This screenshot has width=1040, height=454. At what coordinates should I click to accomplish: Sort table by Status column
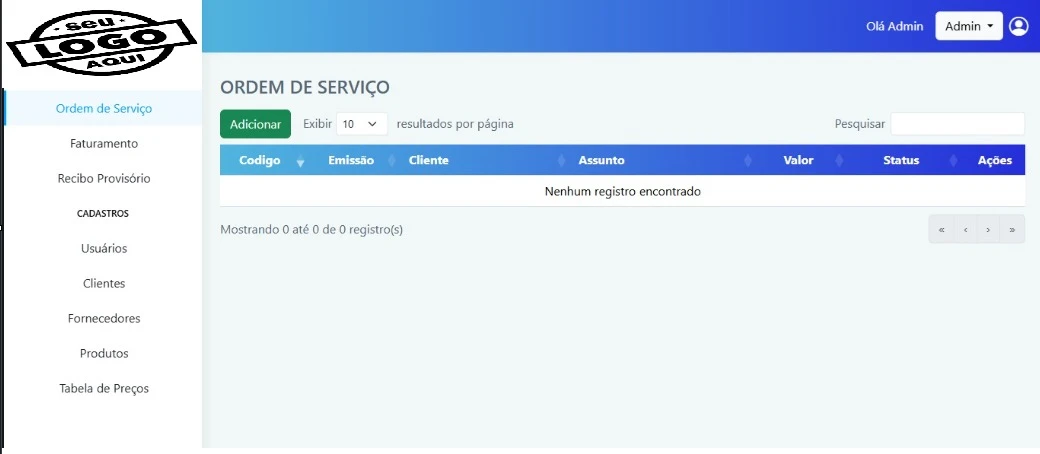901,161
